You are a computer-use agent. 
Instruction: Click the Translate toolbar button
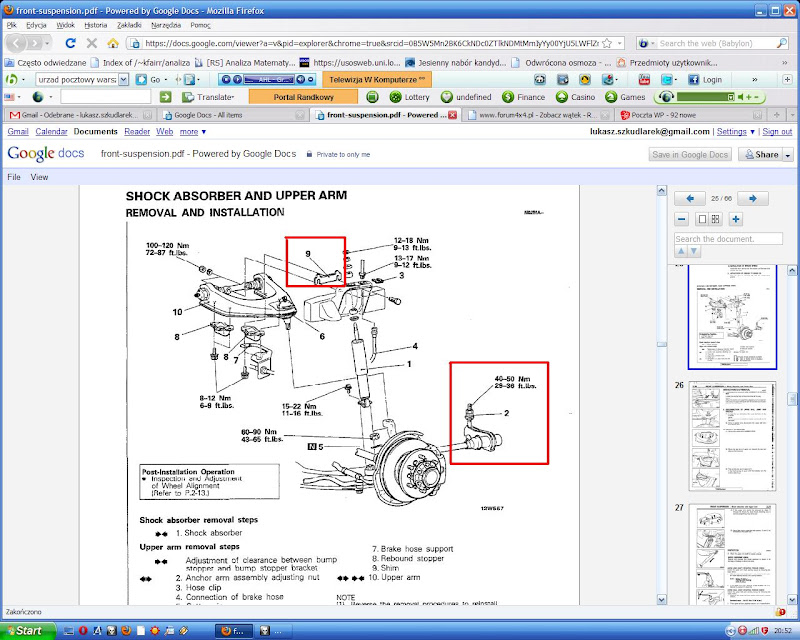tap(208, 97)
